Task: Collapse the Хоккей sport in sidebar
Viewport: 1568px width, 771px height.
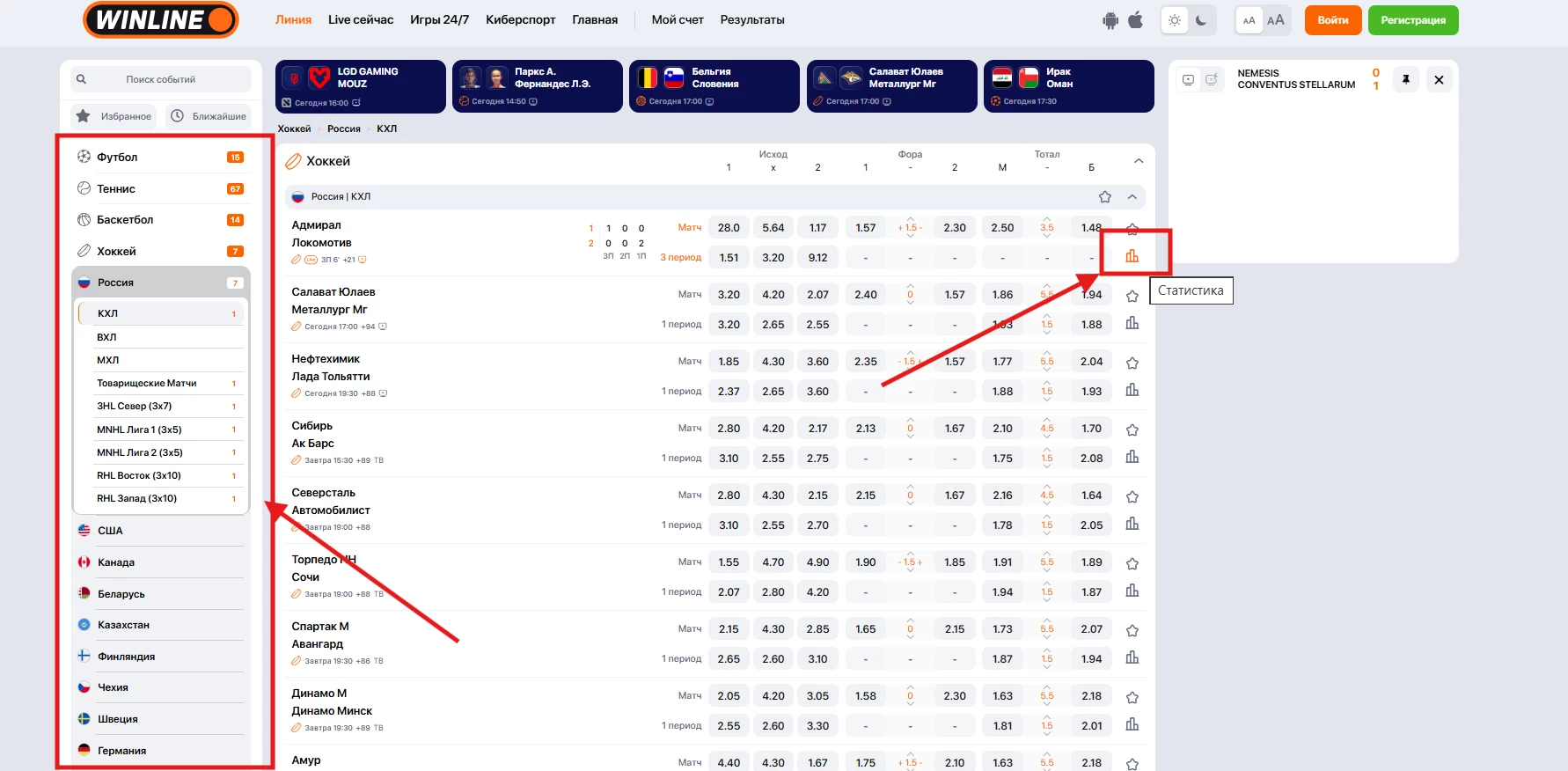Action: tap(161, 251)
